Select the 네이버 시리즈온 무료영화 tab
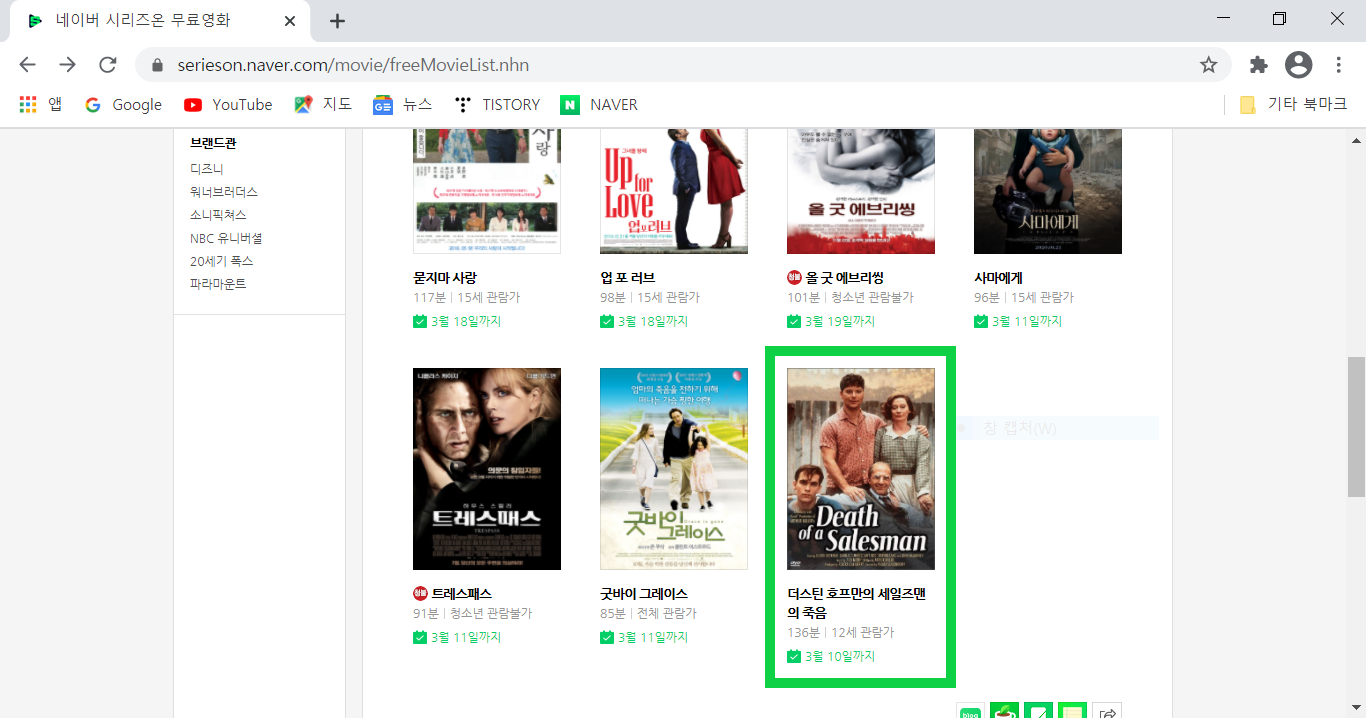The width and height of the screenshot is (1366, 718). click(160, 21)
